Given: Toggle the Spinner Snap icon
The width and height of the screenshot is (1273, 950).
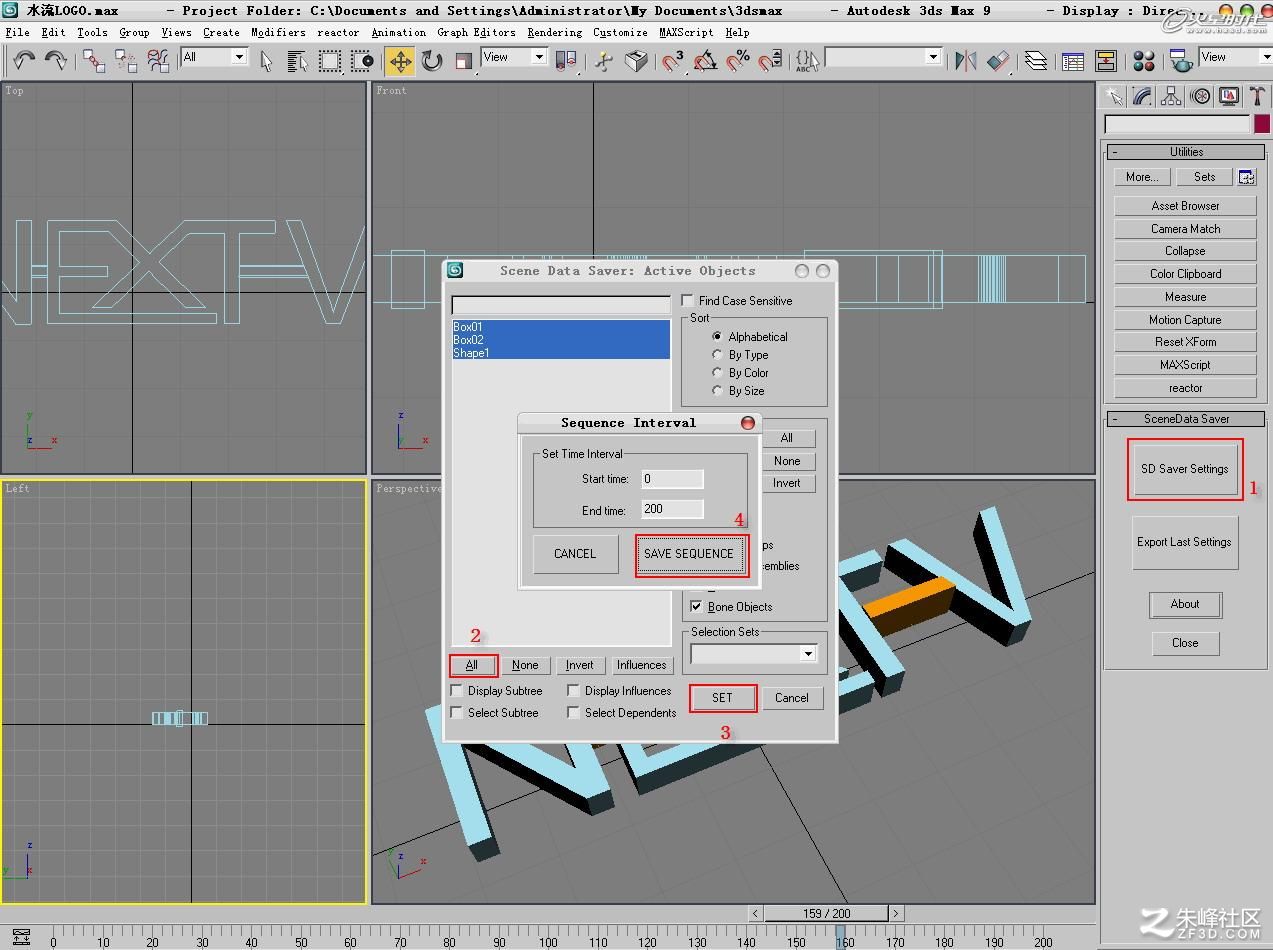Looking at the screenshot, I should coord(770,61).
